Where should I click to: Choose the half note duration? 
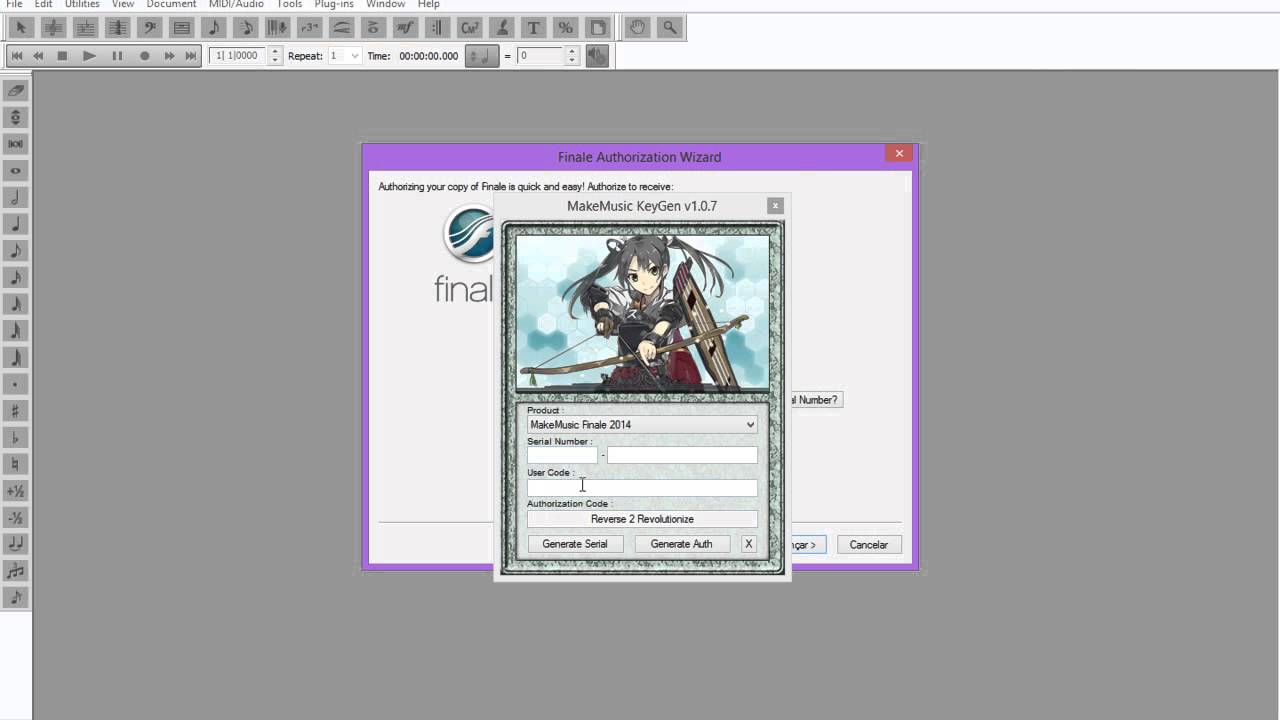(15, 197)
